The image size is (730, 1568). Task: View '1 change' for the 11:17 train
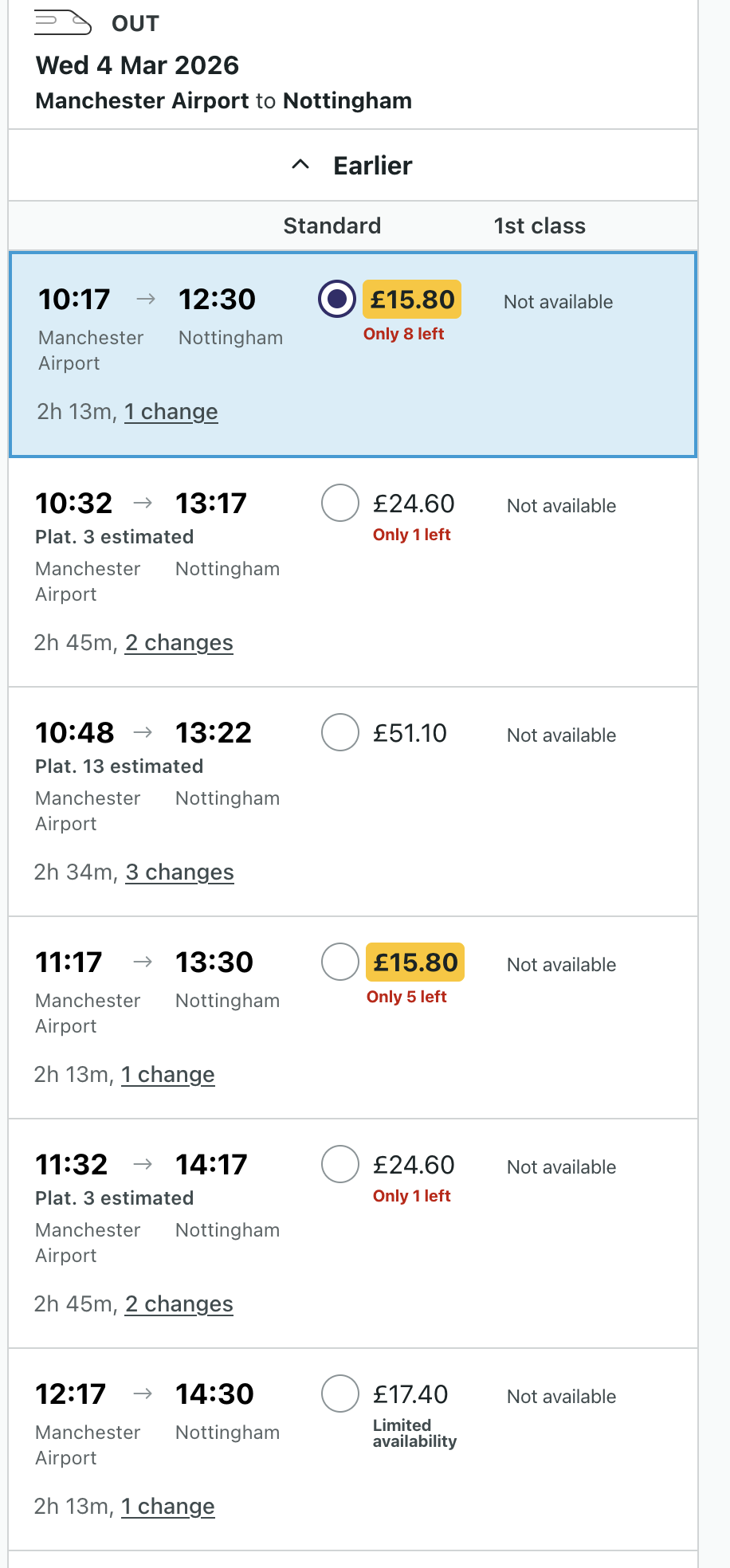pyautogui.click(x=167, y=1075)
